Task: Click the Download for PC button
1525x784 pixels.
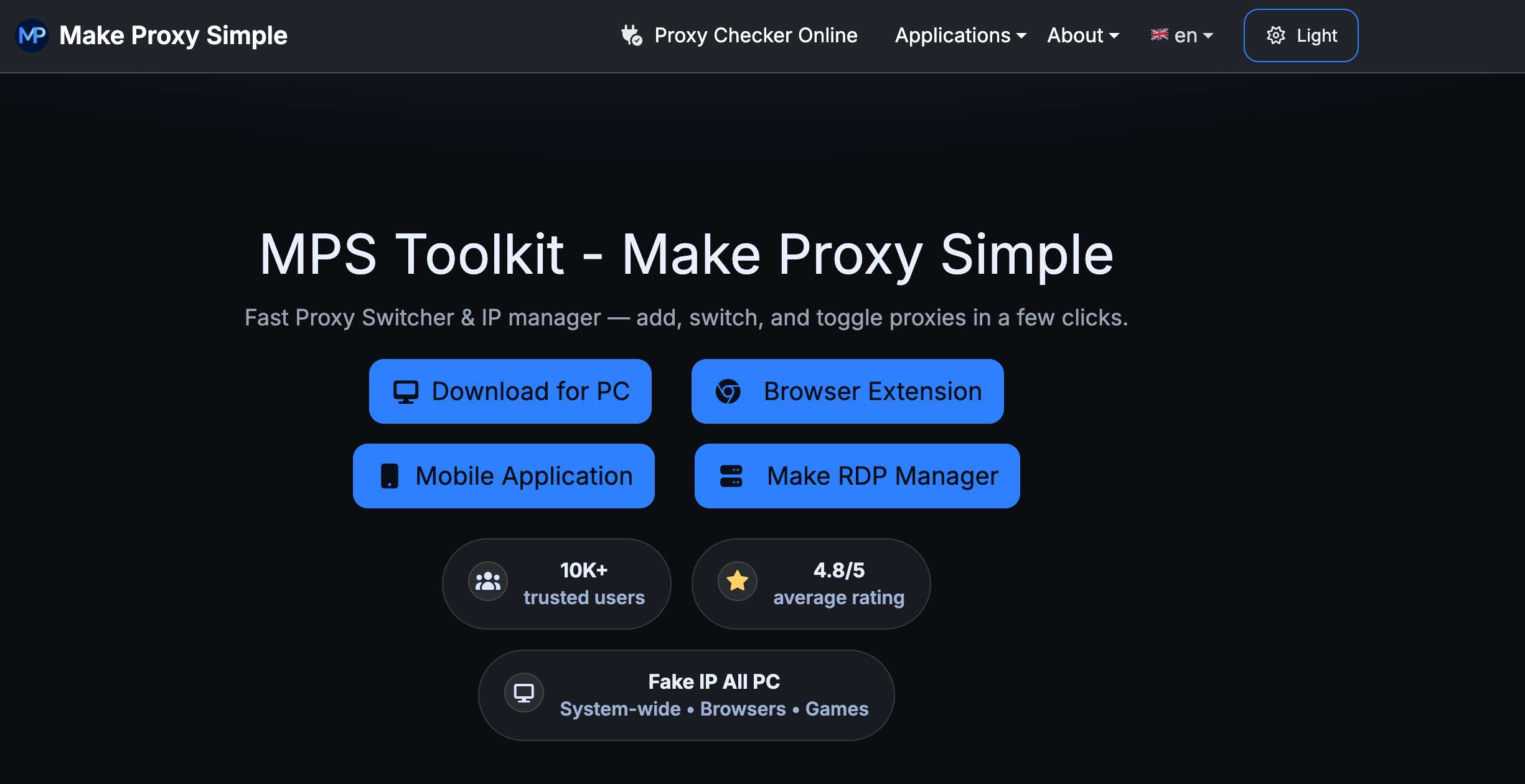Action: tap(510, 391)
